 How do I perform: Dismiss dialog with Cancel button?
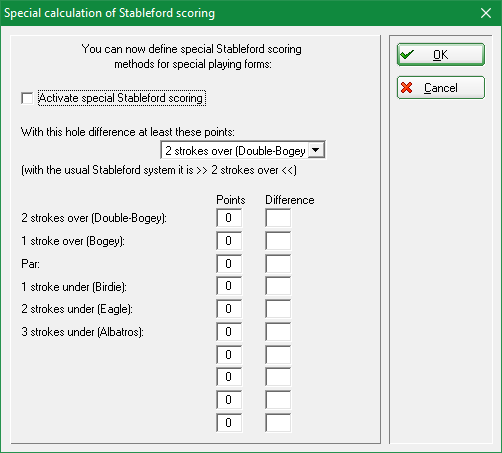[x=441, y=88]
